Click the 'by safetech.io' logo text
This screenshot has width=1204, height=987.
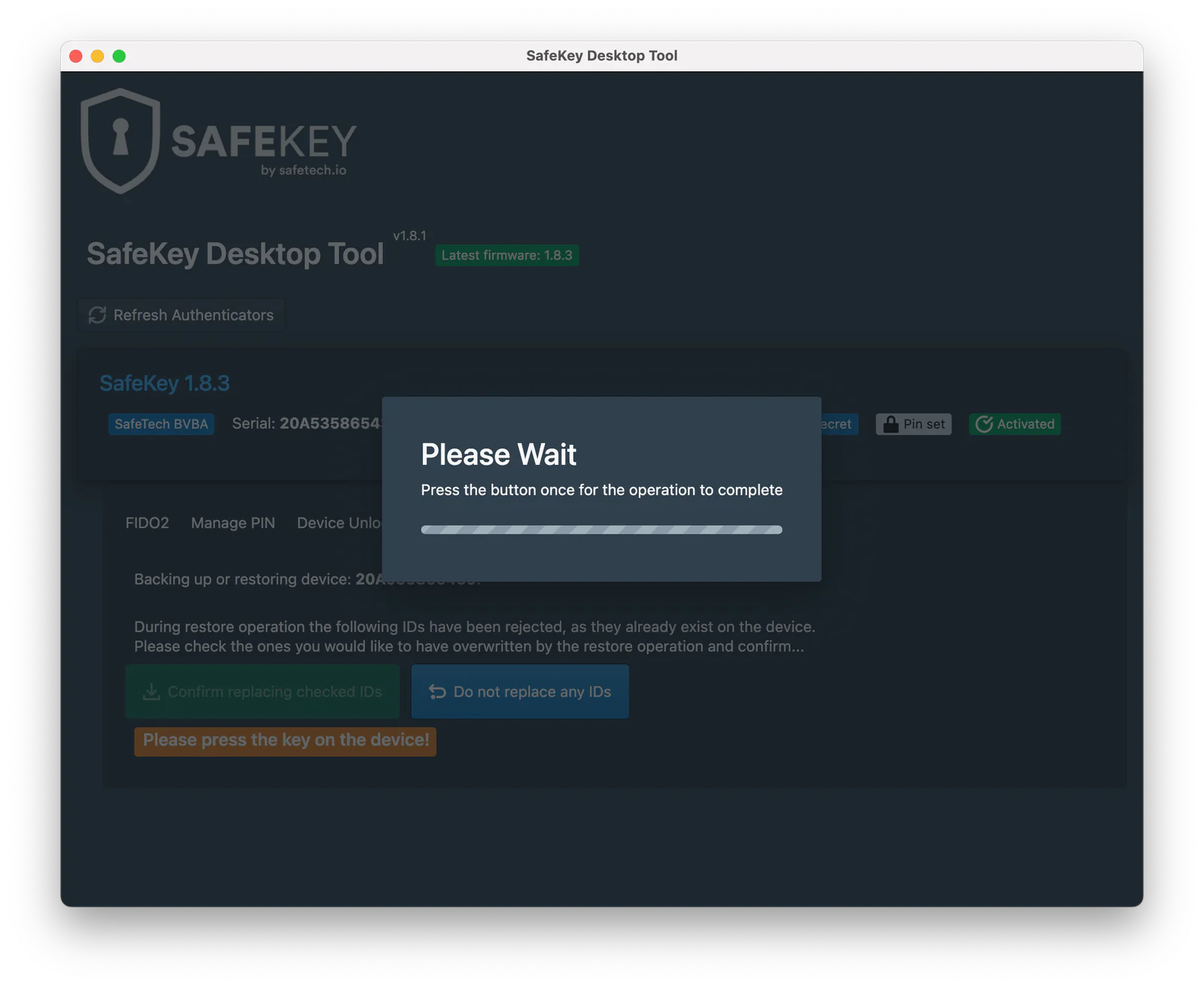[304, 171]
